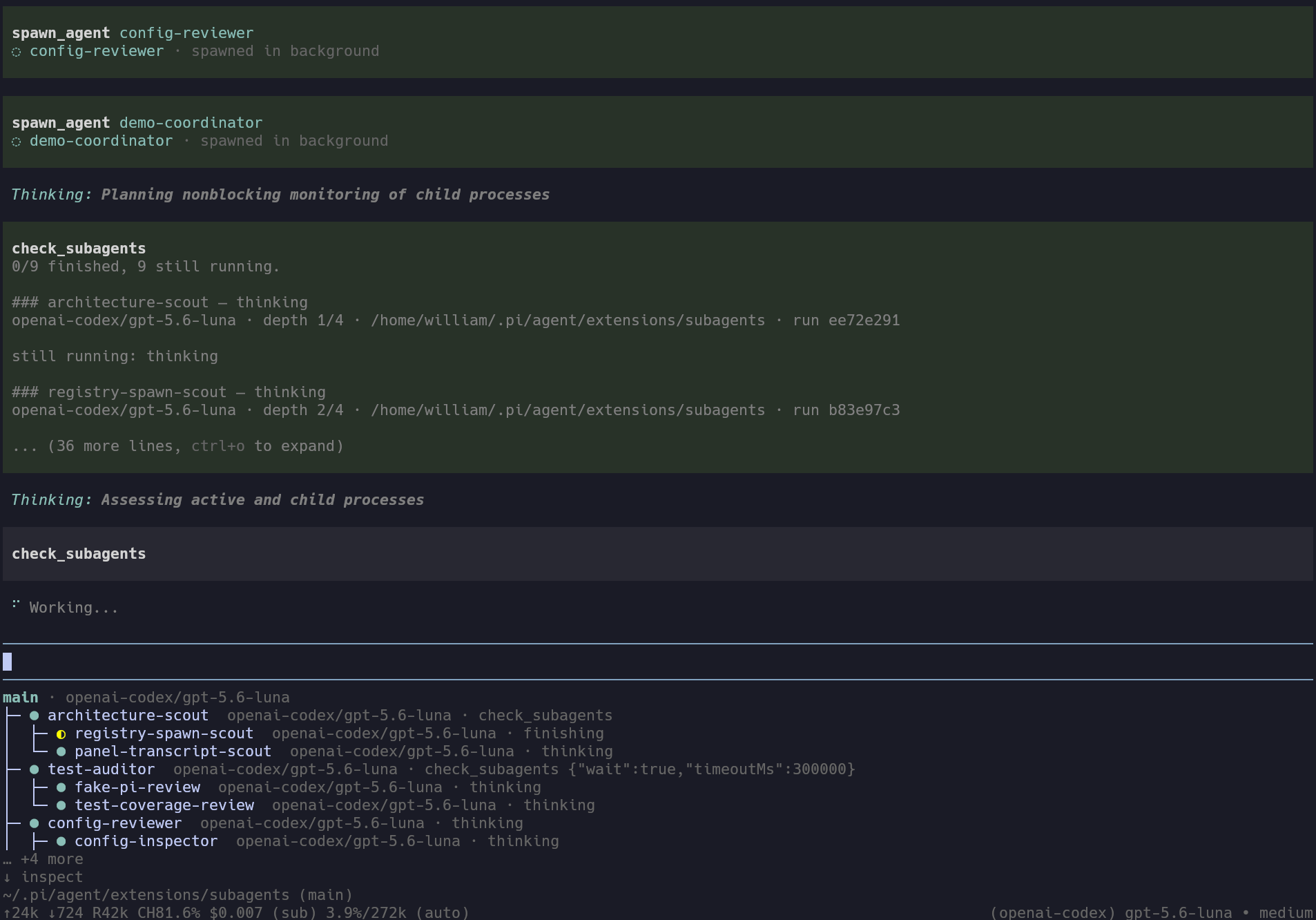Click the '(openai-codex) gpt-5.6-luna' model indicator

(1111, 912)
